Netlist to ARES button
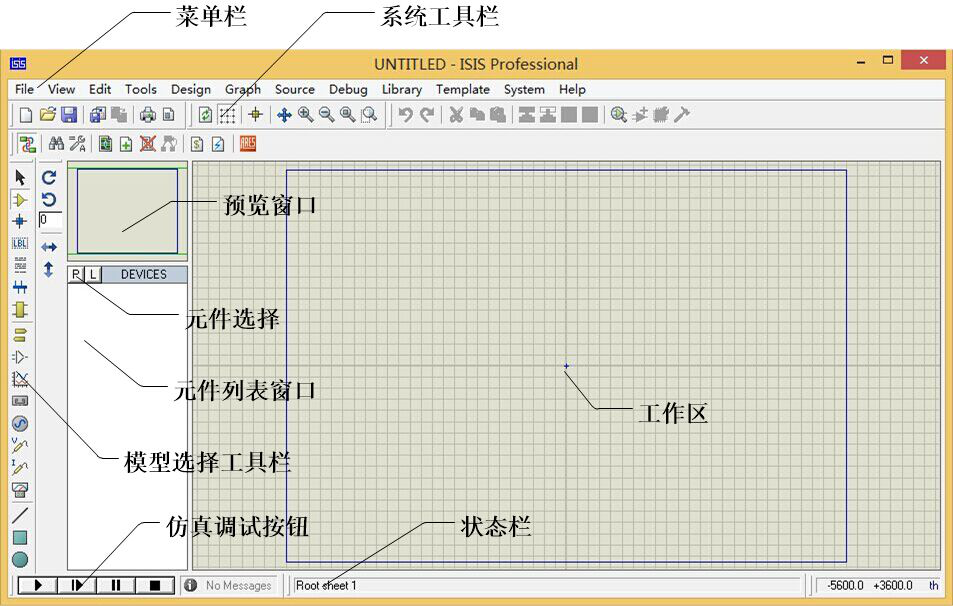This screenshot has height=606, width=953. 248,144
